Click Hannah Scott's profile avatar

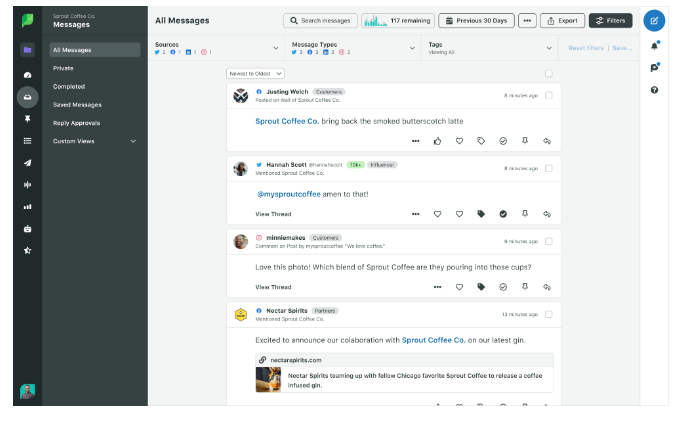tap(241, 168)
